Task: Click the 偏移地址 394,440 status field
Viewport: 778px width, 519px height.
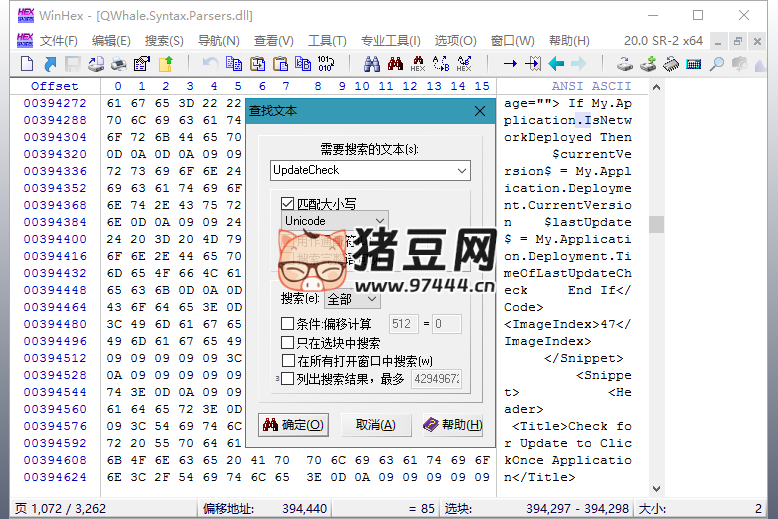Action: tap(265, 509)
